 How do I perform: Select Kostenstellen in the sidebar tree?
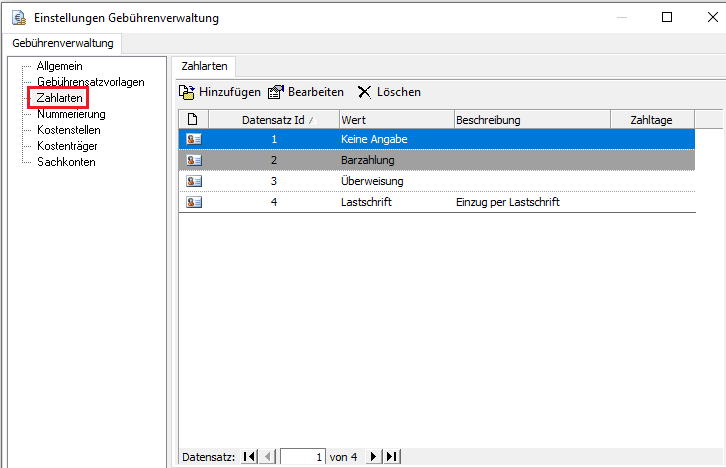point(68,130)
